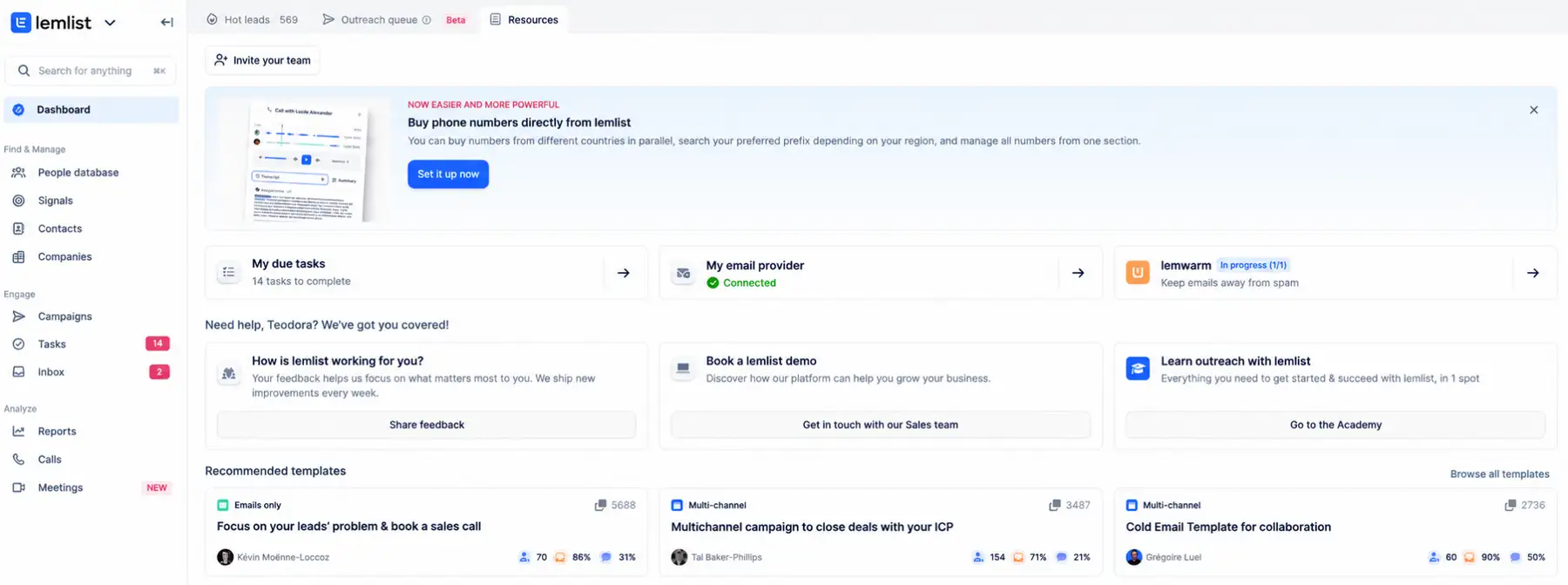Click the Meetings camera icon
The width and height of the screenshot is (1568, 585).
[x=18, y=487]
